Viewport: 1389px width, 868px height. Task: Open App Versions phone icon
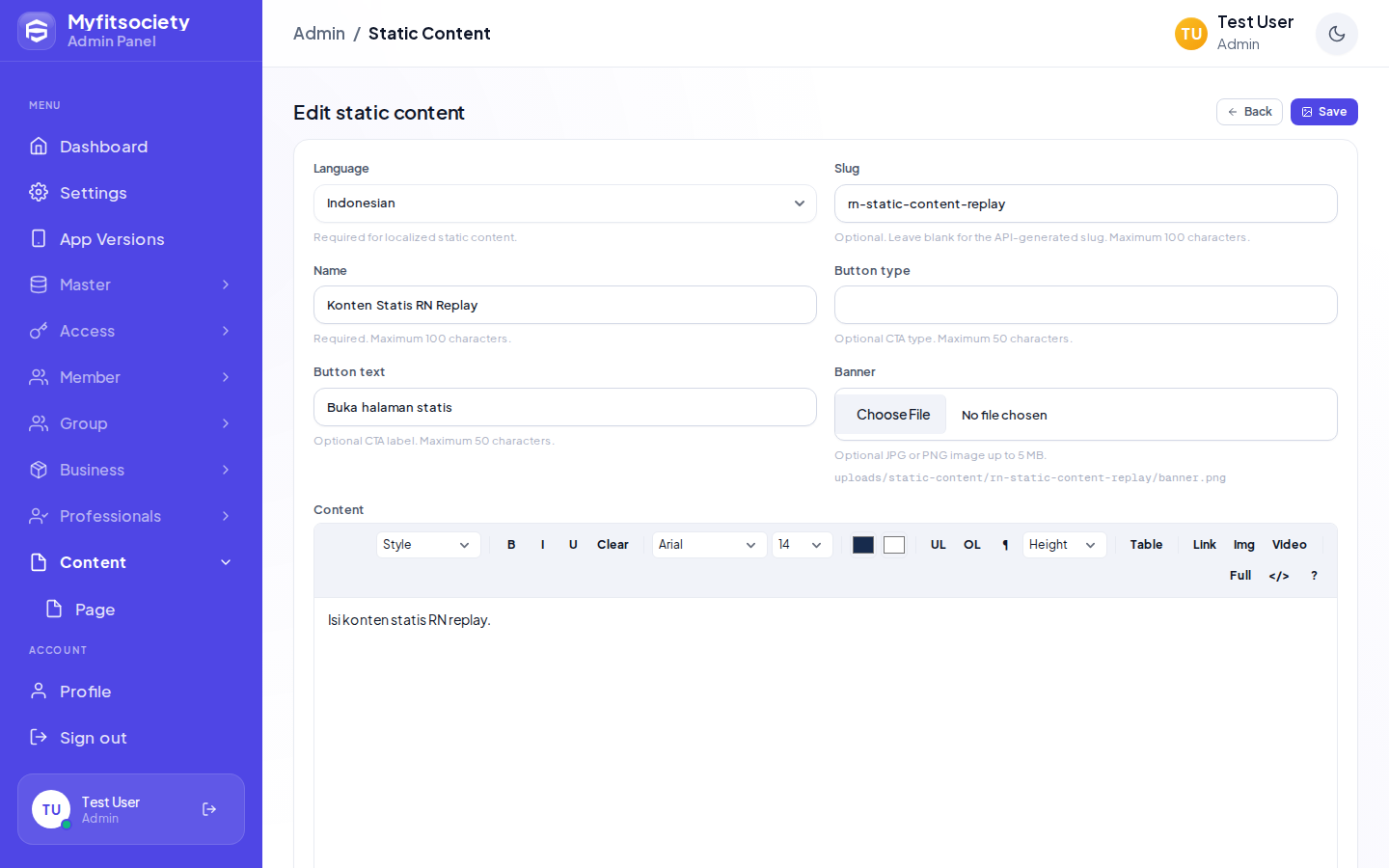pos(39,238)
